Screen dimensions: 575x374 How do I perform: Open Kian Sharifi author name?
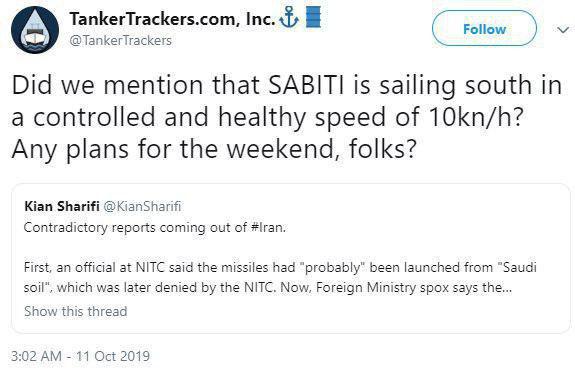pos(62,206)
